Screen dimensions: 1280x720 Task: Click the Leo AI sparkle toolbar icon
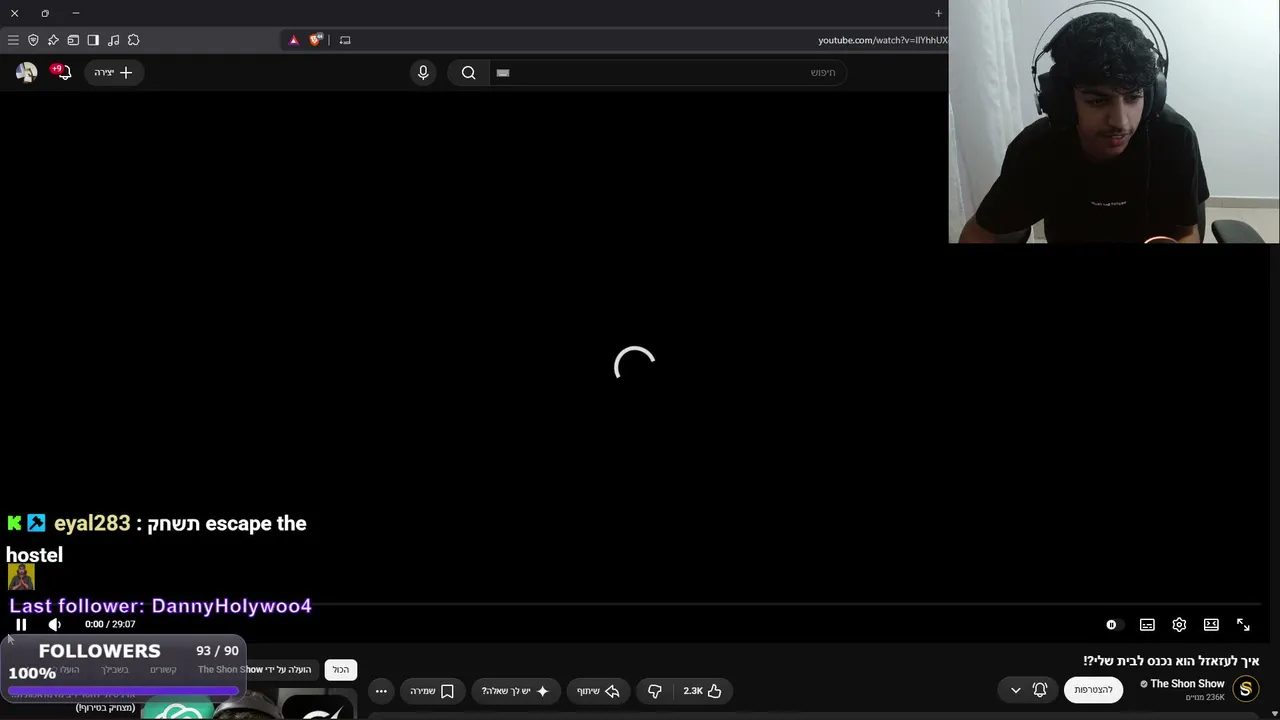(53, 40)
